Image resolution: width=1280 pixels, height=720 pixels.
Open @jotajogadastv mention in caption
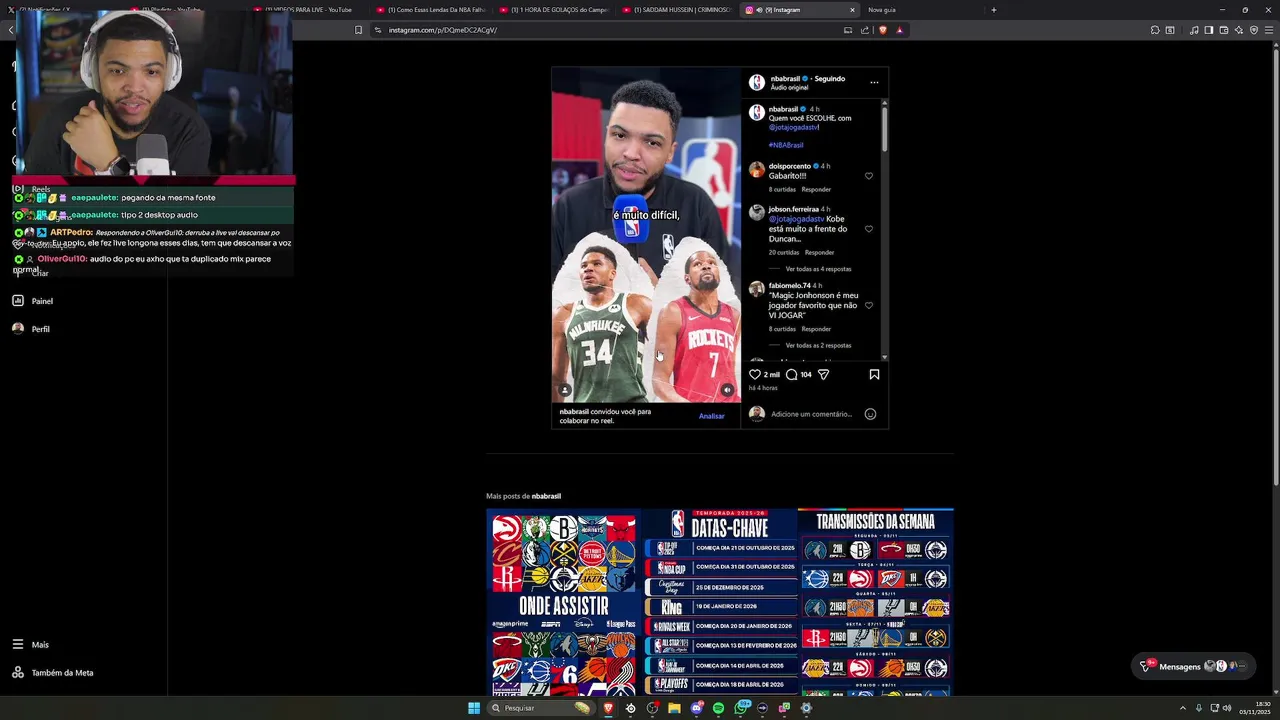click(793, 127)
